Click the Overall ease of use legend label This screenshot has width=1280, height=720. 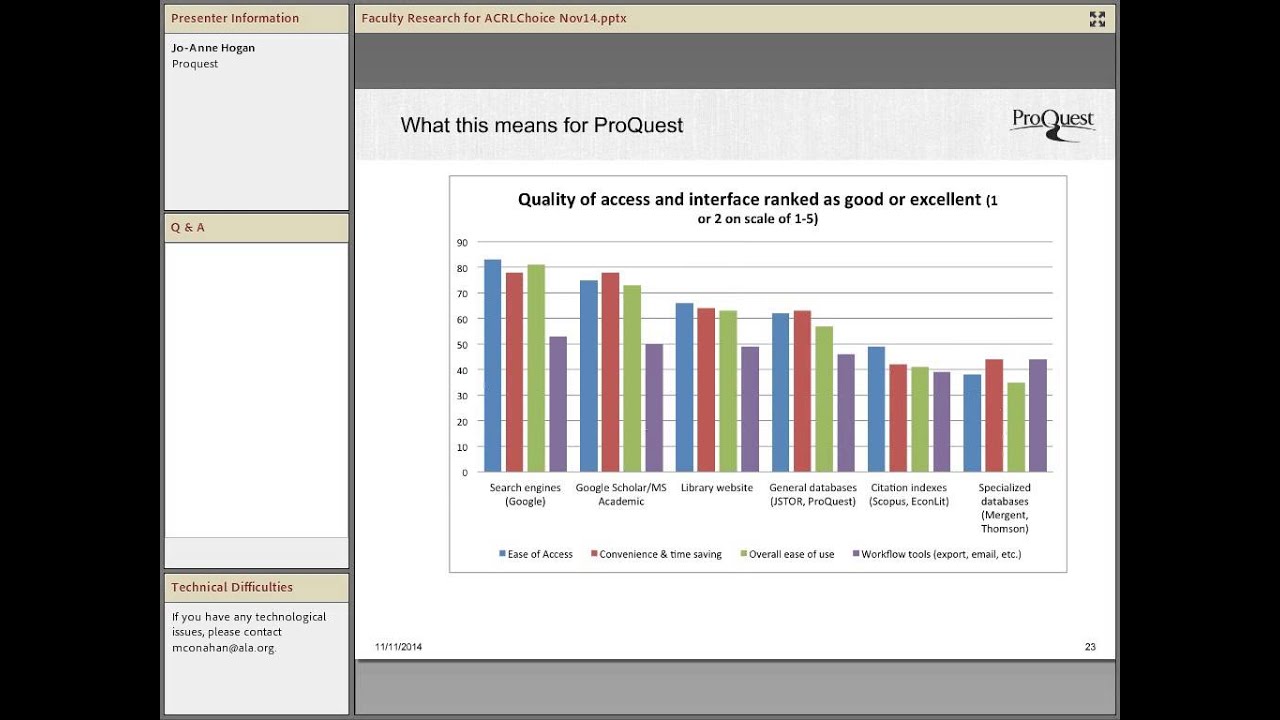pos(792,554)
